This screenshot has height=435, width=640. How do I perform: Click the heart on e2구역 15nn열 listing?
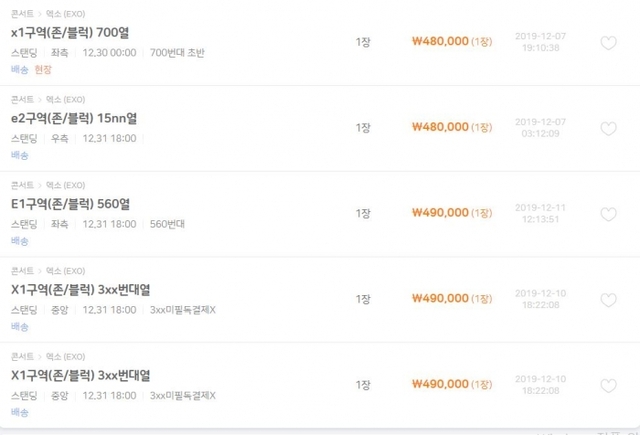(608, 129)
